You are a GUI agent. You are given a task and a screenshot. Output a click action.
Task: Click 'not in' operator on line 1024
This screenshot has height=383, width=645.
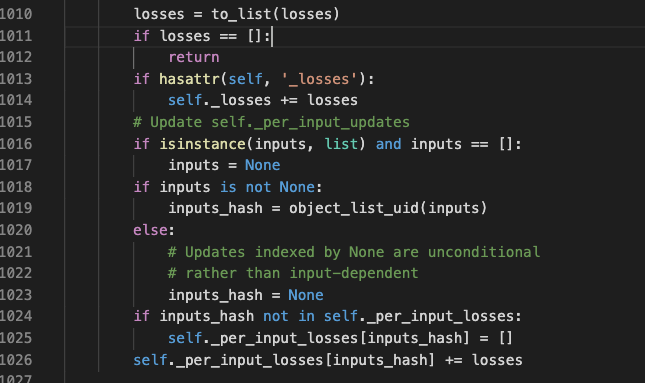click(289, 316)
